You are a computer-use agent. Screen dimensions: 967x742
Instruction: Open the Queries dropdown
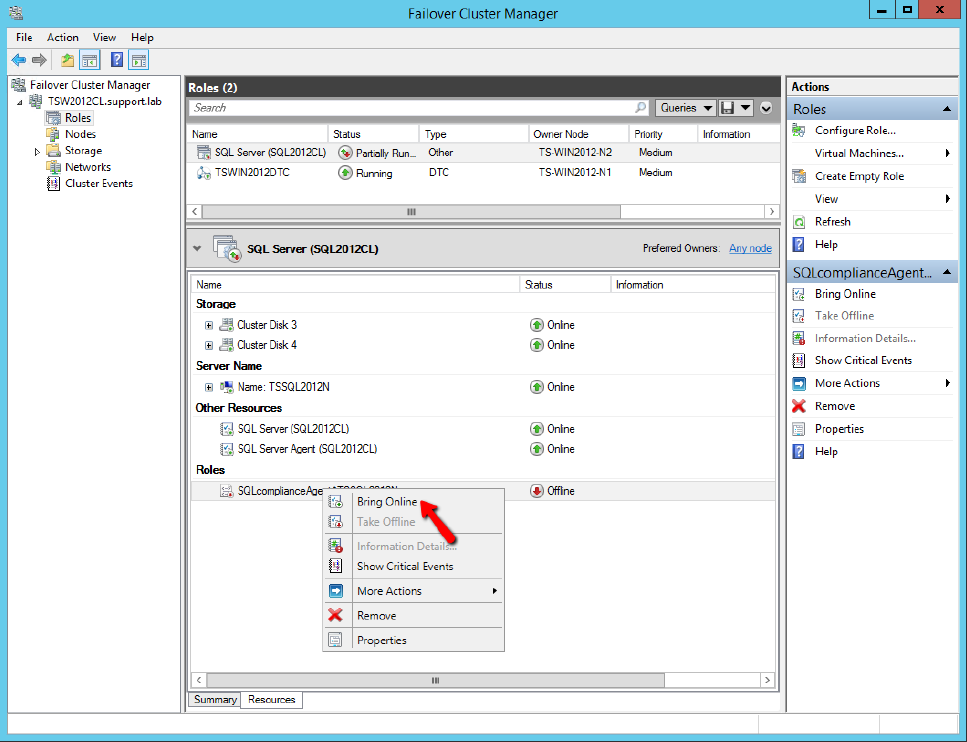685,108
